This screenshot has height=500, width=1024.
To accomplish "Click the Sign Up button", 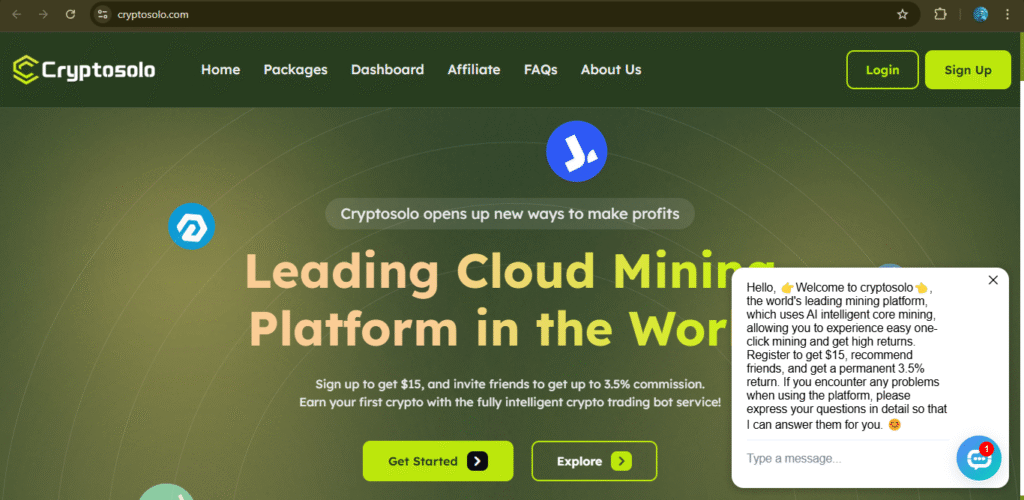I will [968, 70].
